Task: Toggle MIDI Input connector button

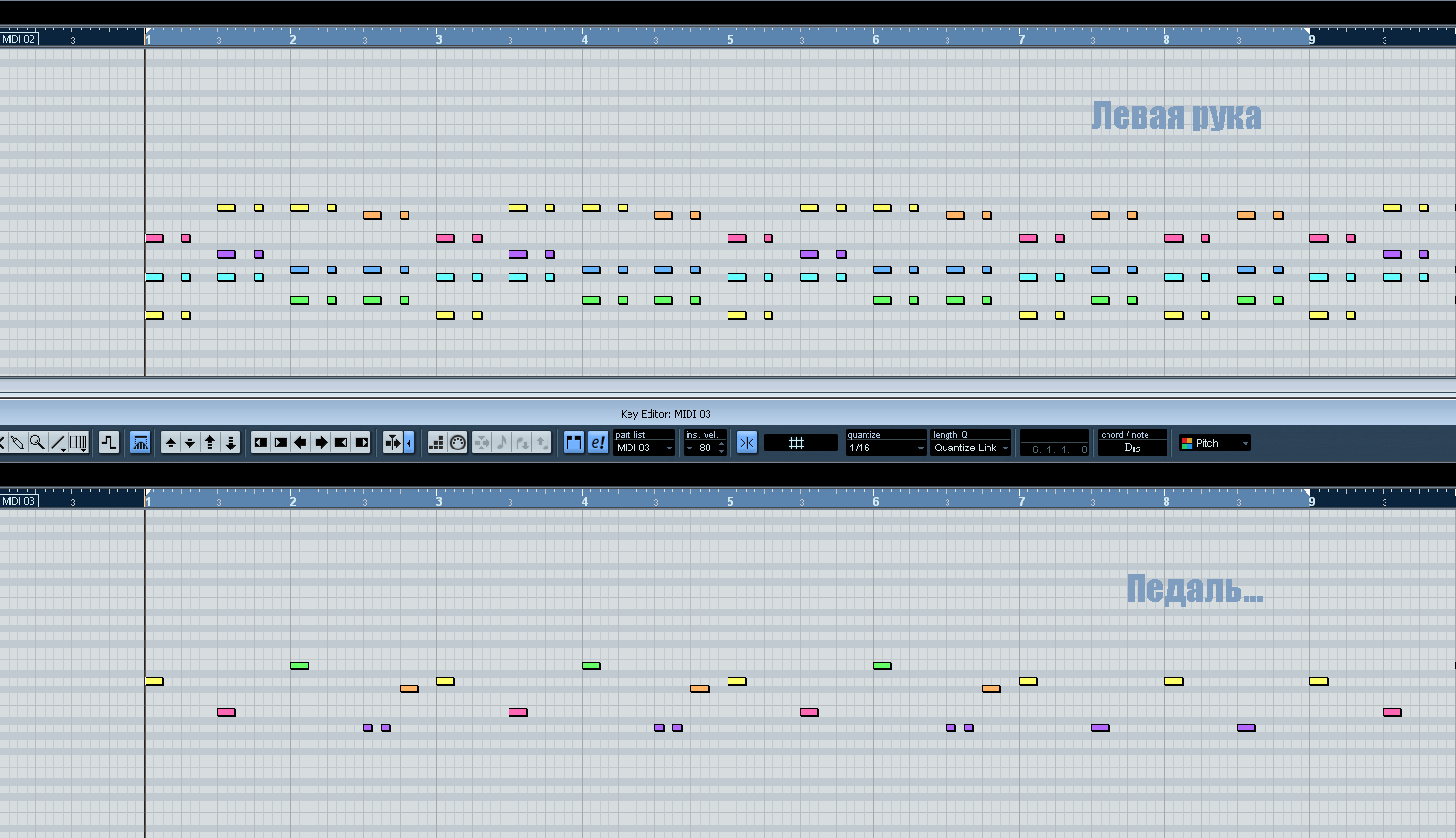Action: [x=458, y=443]
